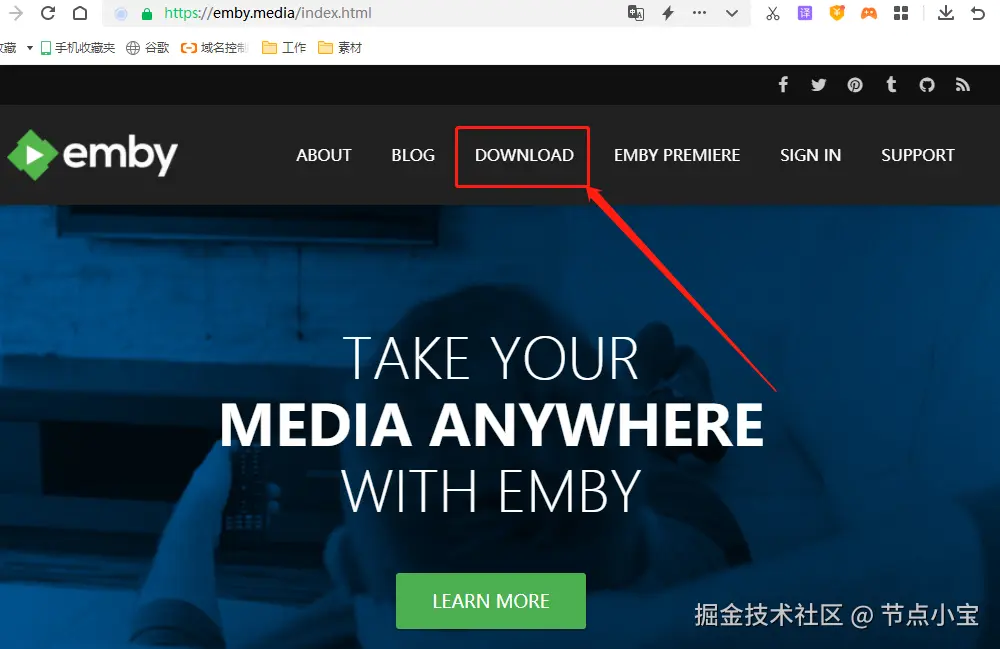Image resolution: width=1000 pixels, height=649 pixels.
Task: Go to browser home page icon
Action: (80, 13)
